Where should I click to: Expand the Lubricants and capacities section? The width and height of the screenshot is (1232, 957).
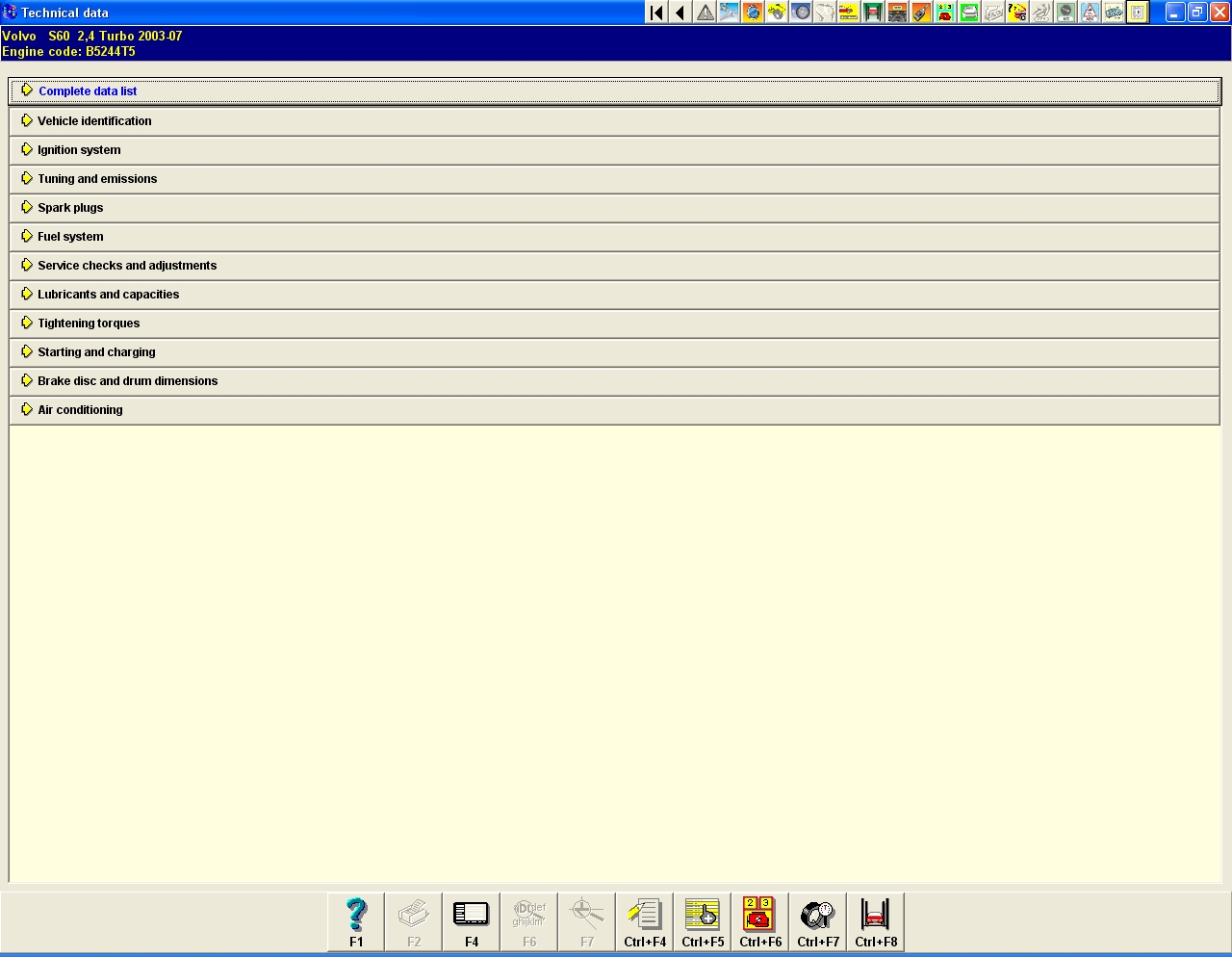(x=615, y=295)
